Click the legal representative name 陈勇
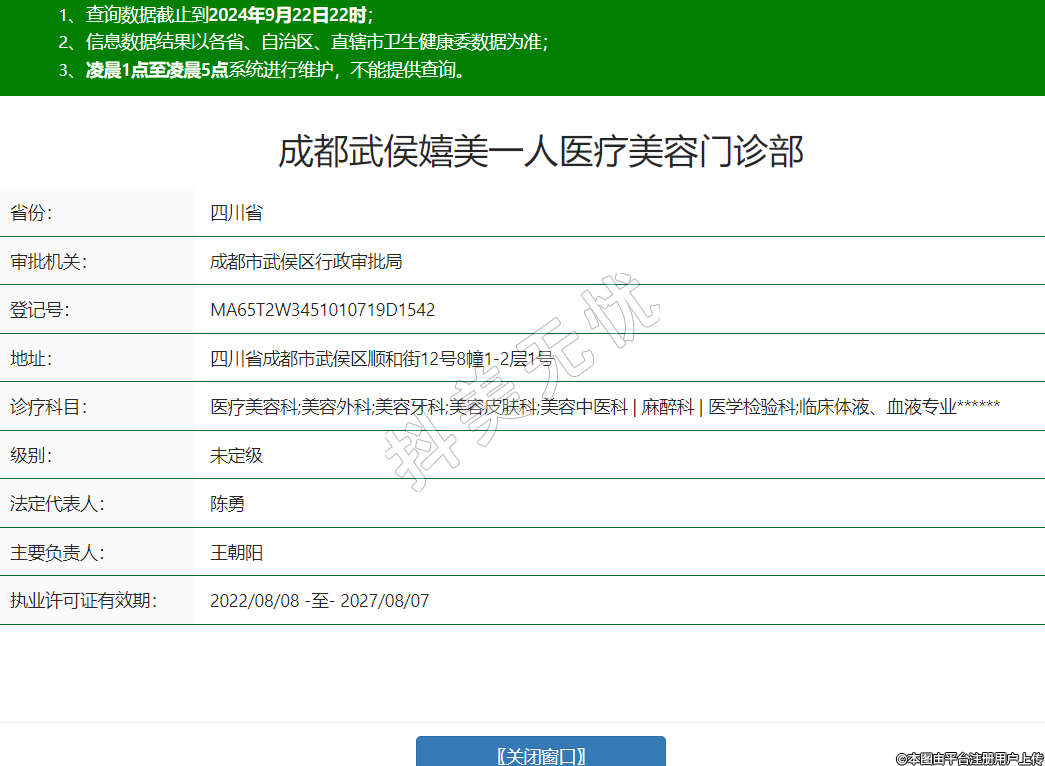 [x=227, y=504]
